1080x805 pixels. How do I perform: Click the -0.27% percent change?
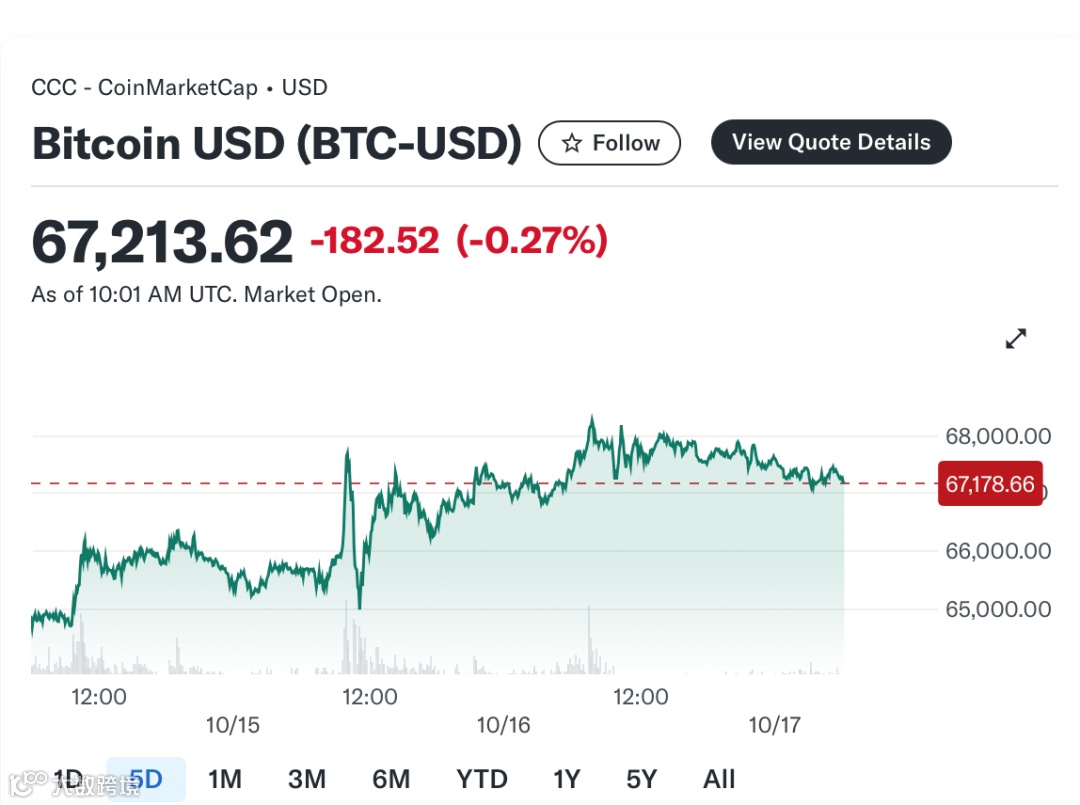pos(532,241)
